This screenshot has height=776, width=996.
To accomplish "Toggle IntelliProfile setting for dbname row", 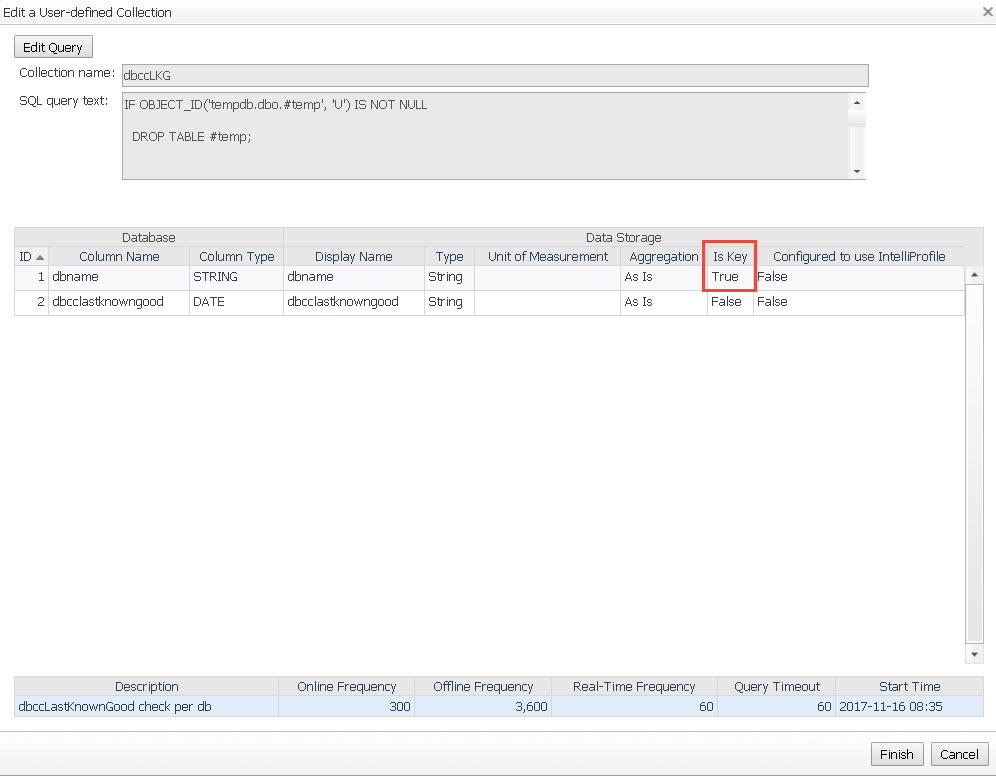I will point(857,277).
